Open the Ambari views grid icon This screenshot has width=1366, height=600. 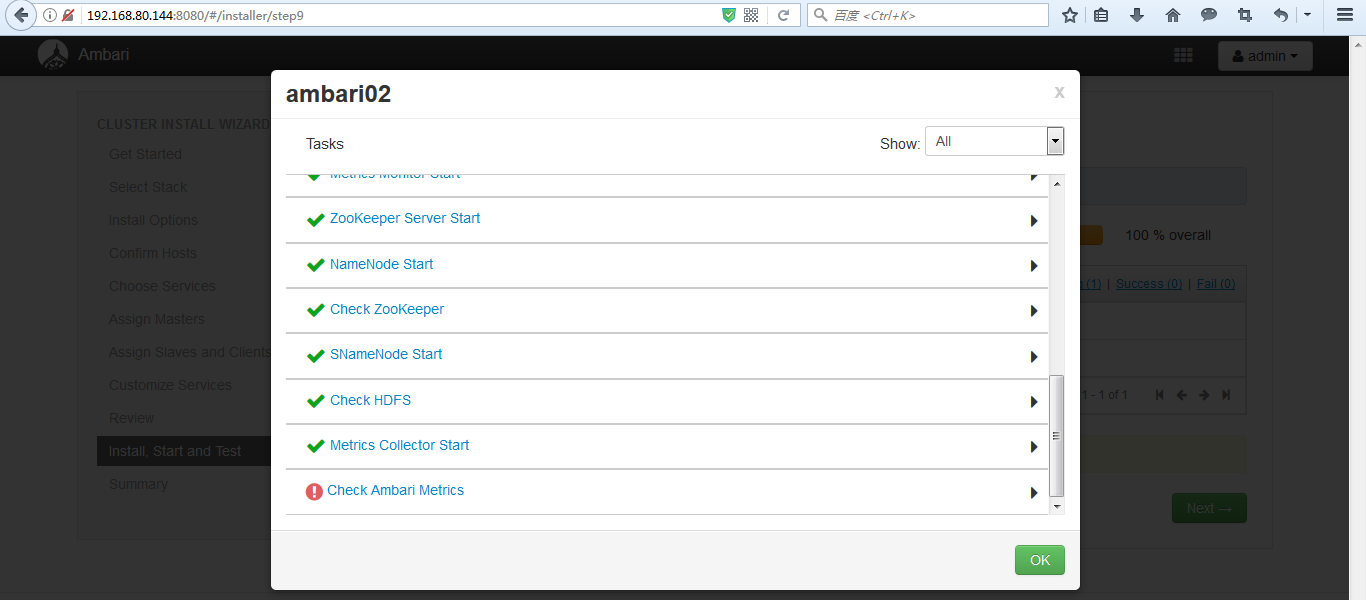tap(1183, 56)
